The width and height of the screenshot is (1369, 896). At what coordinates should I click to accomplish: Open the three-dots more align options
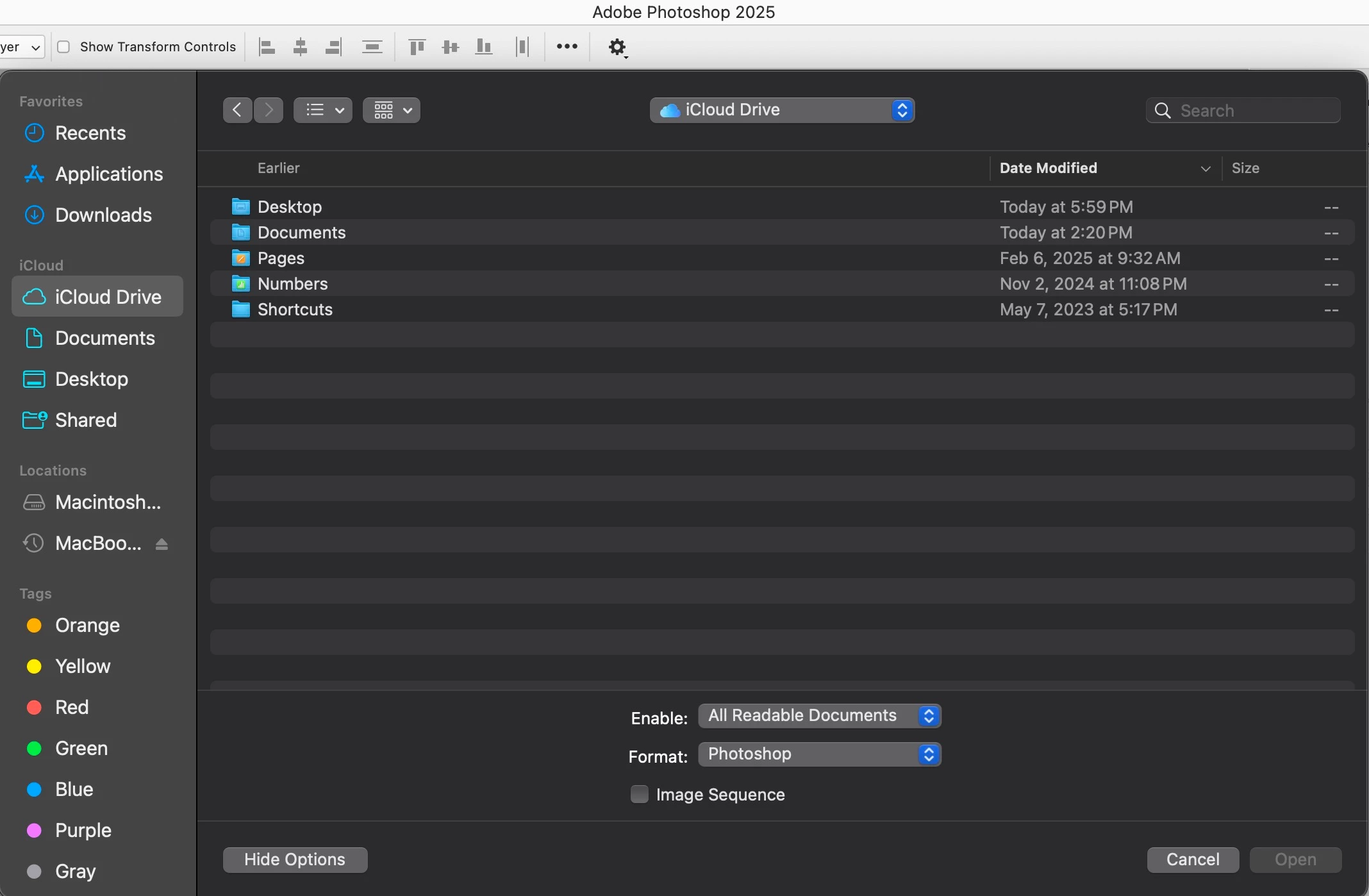click(567, 47)
